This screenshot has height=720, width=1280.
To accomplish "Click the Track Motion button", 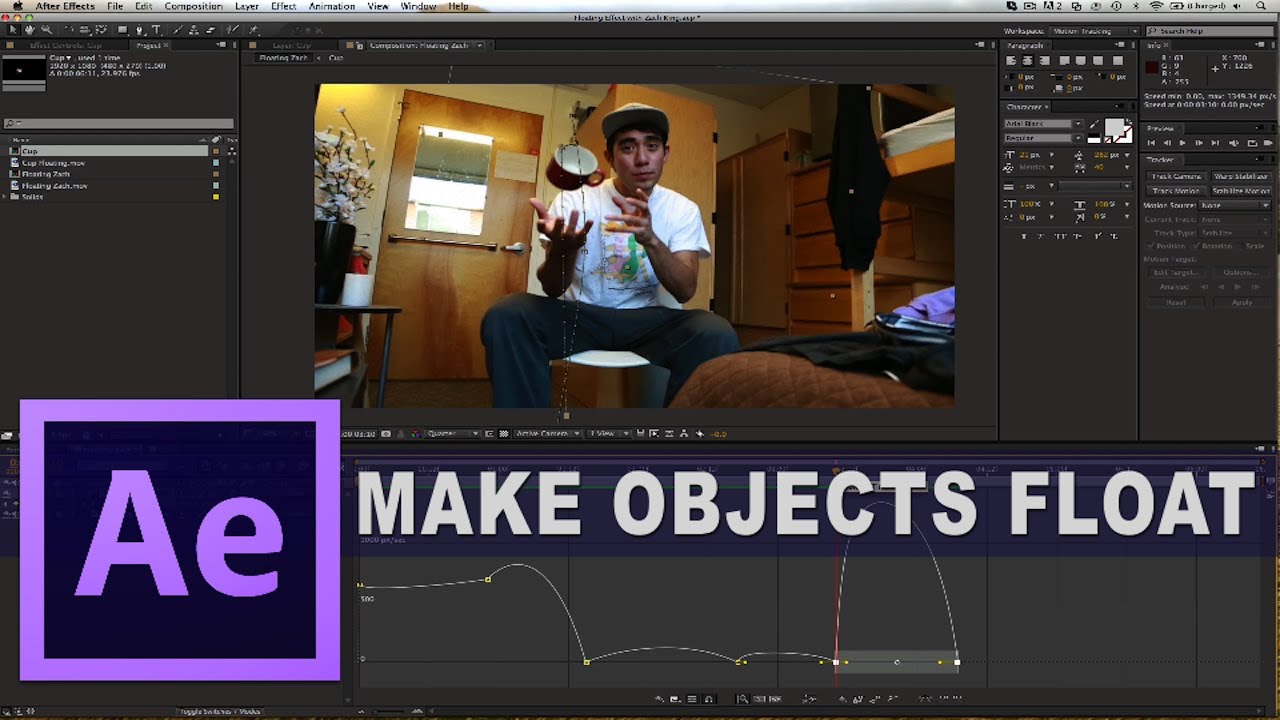I will coord(1176,191).
